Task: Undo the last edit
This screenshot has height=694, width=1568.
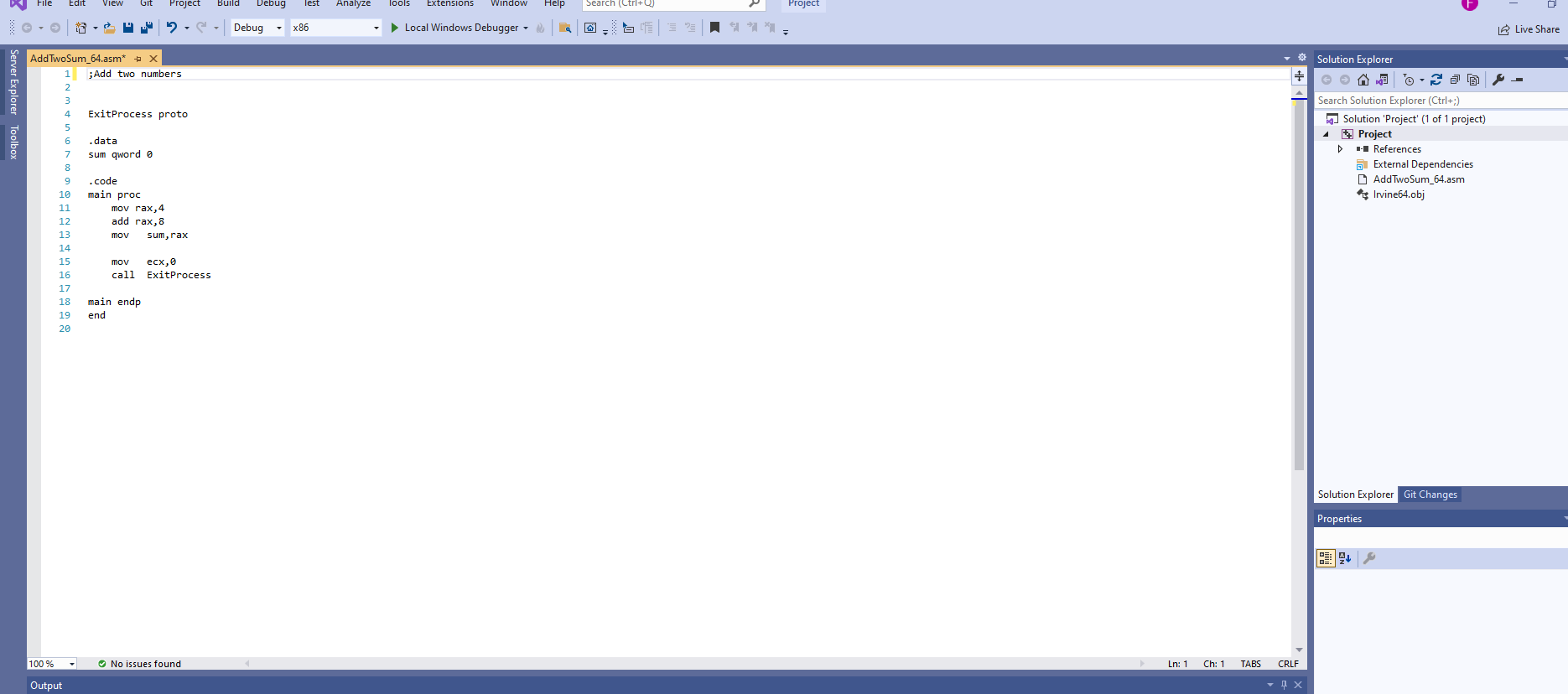Action: click(172, 28)
